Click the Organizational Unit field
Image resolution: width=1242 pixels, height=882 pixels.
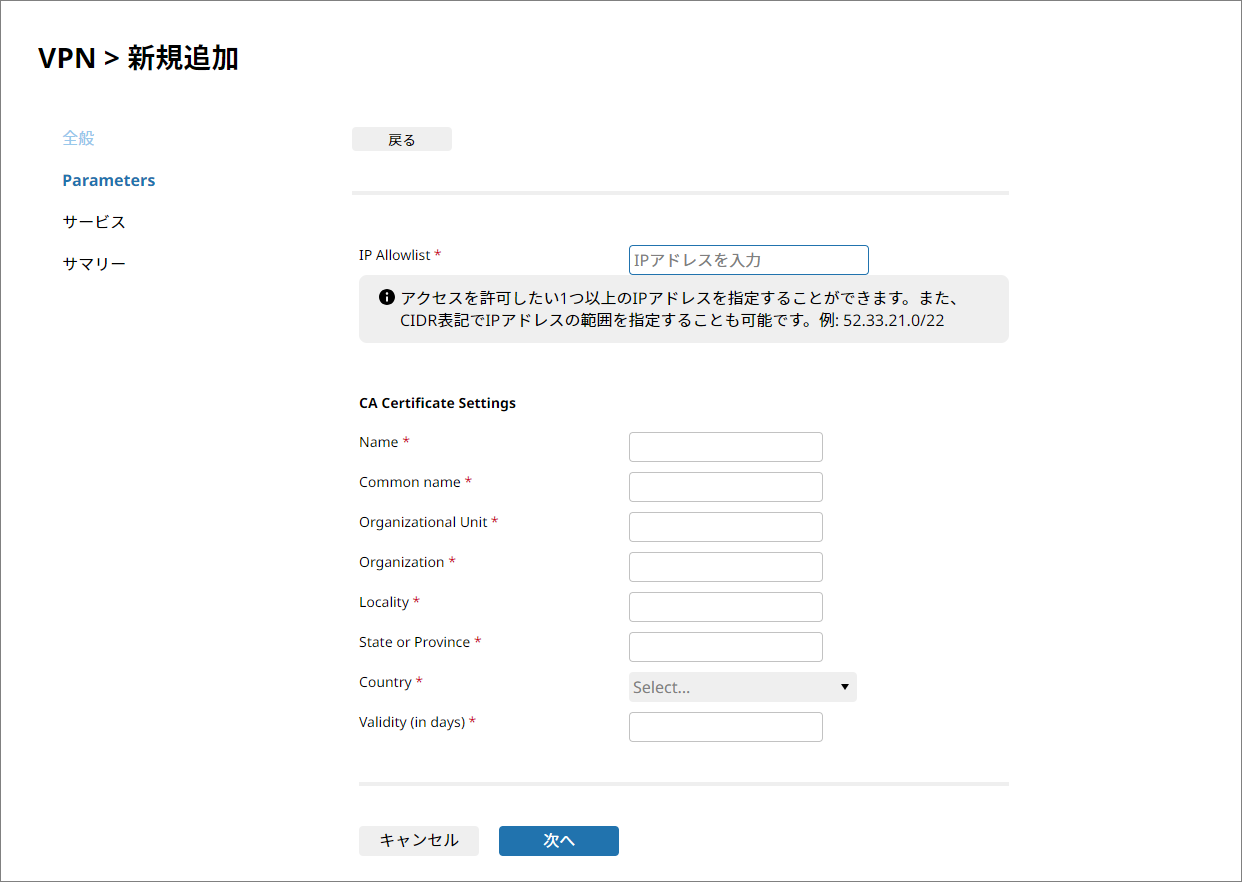click(x=725, y=527)
